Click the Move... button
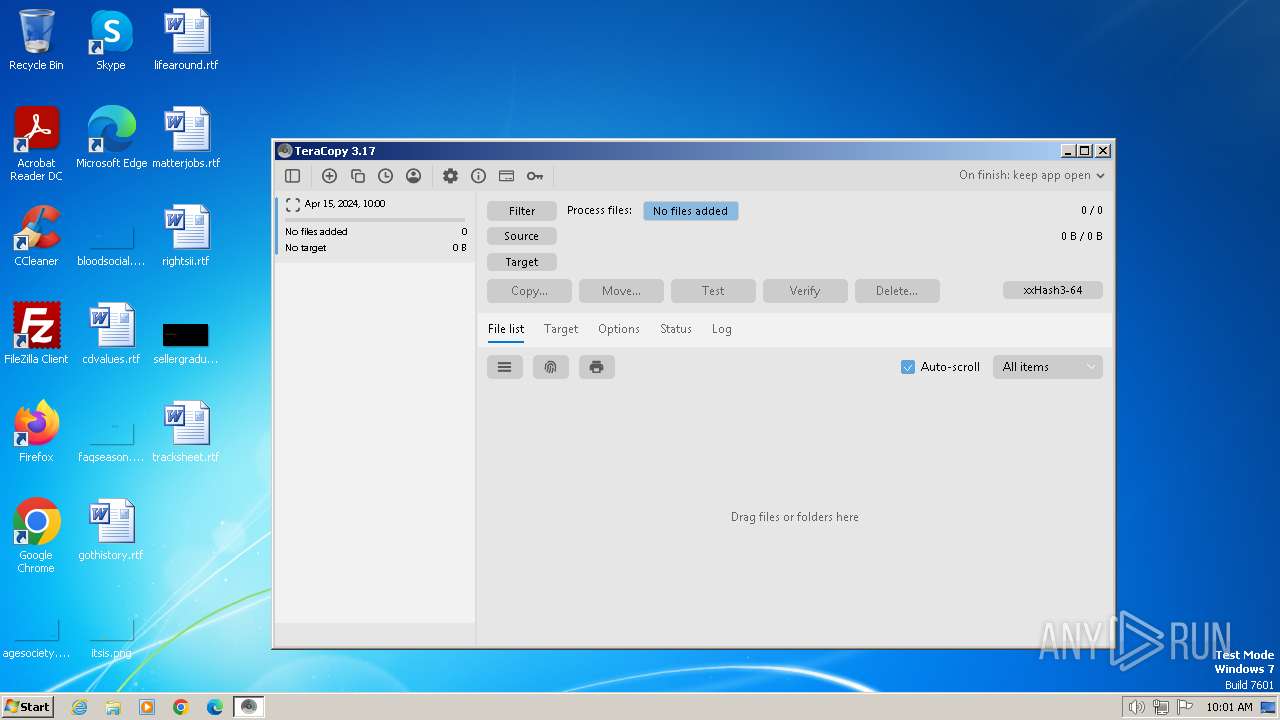Screen dimensions: 1280x720 click(x=621, y=291)
